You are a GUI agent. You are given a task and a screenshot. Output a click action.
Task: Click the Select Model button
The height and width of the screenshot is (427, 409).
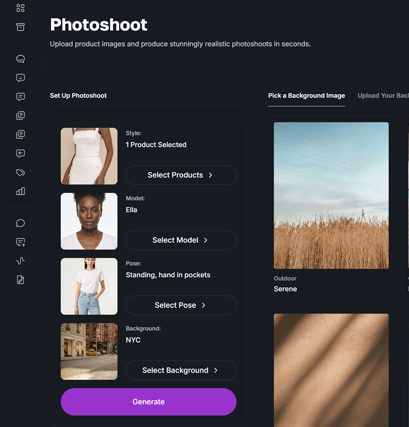tap(181, 240)
